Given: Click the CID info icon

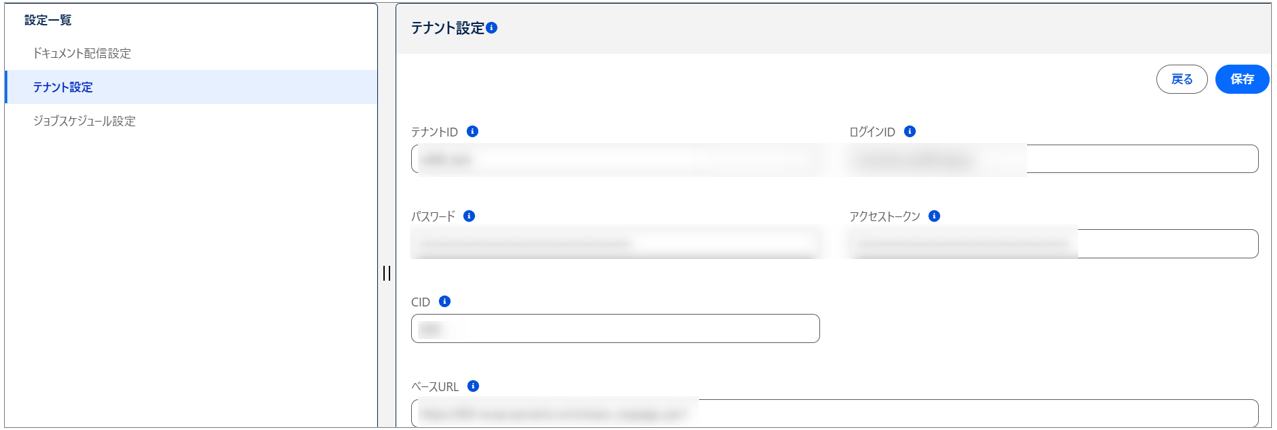Looking at the screenshot, I should click(x=445, y=301).
